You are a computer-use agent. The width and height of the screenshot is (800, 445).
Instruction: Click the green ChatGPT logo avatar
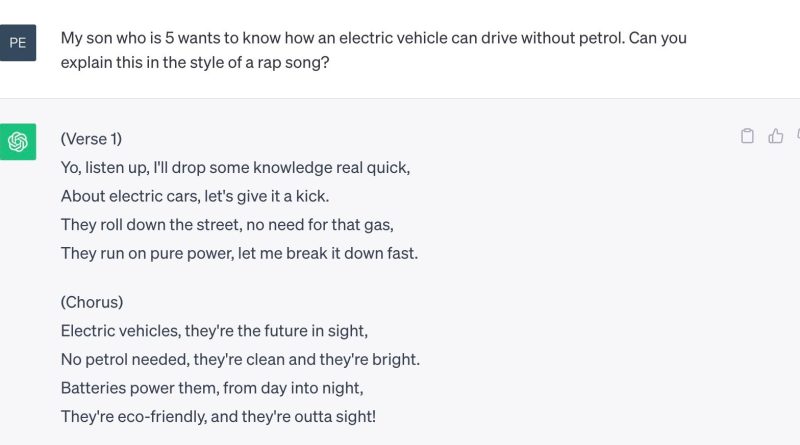(18, 142)
